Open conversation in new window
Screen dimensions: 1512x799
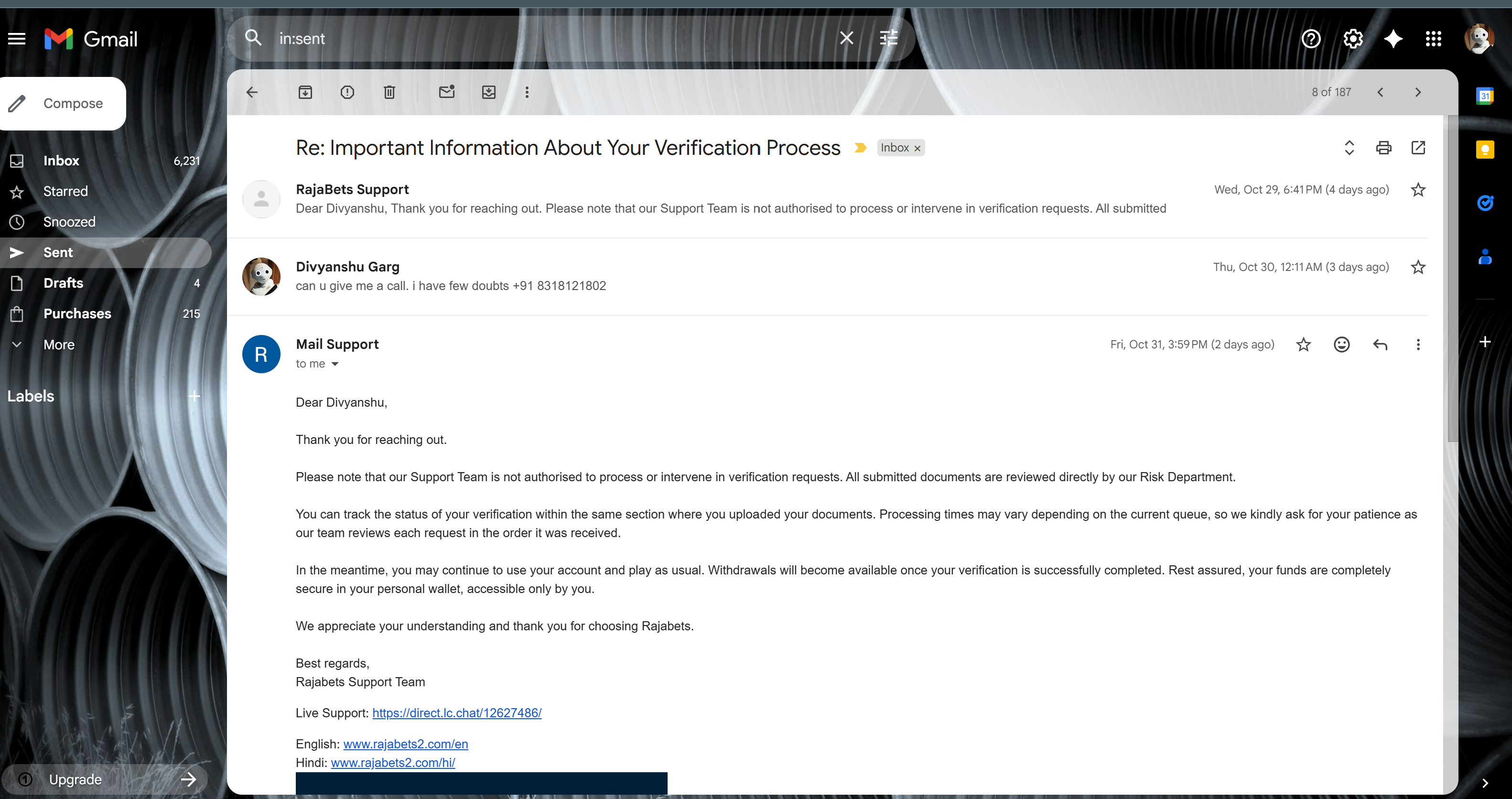pos(1418,147)
